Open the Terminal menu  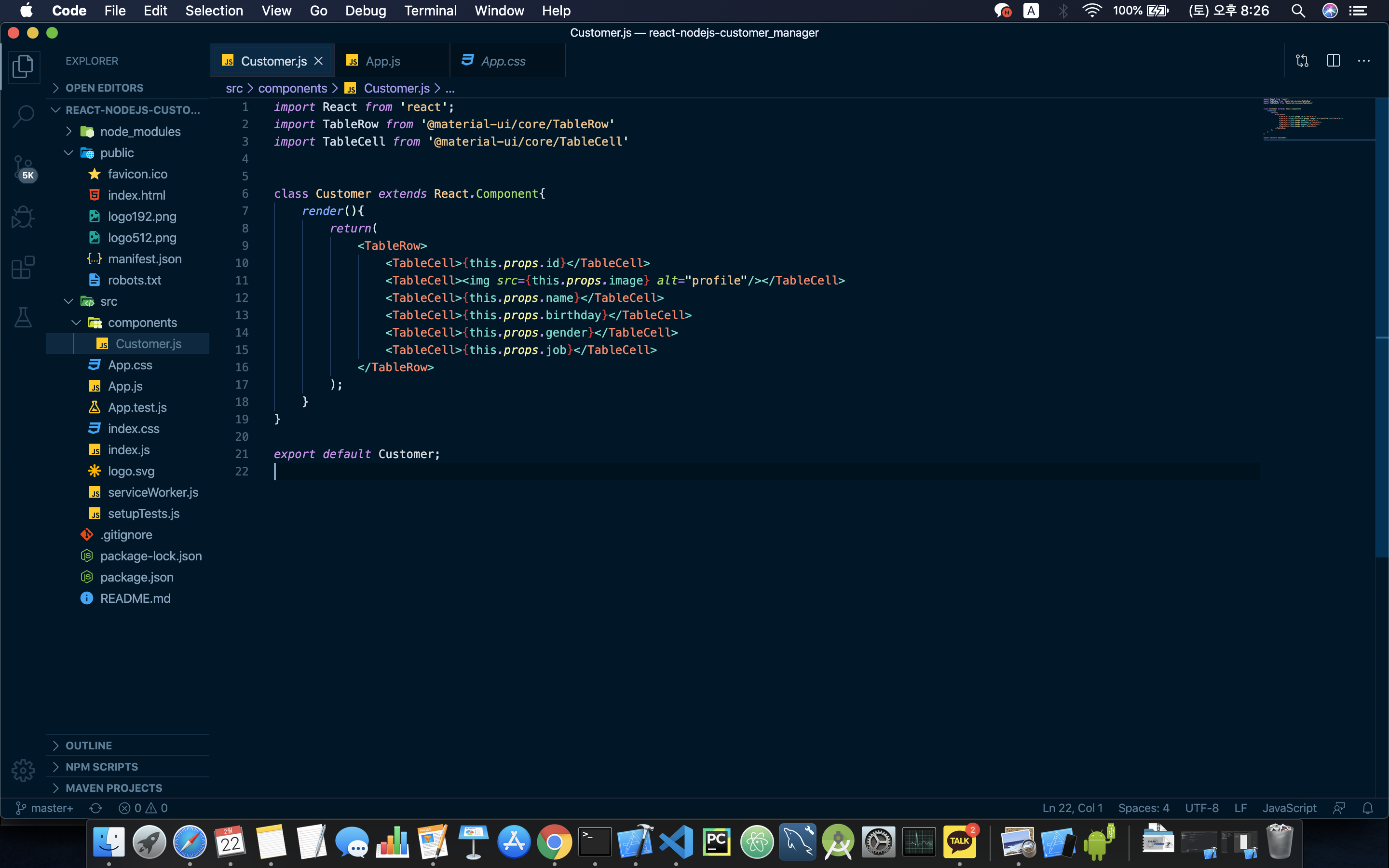tap(430, 10)
